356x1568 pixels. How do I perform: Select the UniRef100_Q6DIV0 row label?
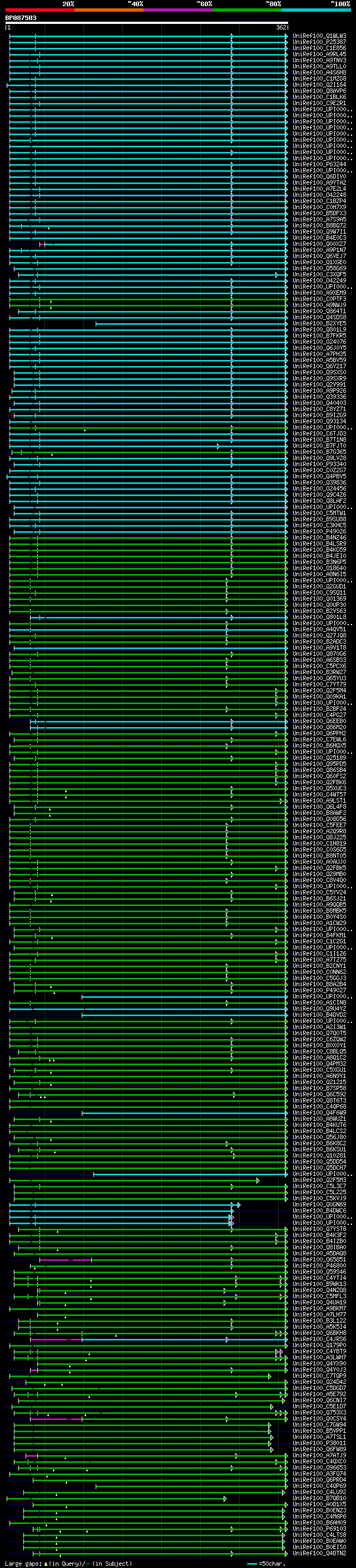coord(319,176)
